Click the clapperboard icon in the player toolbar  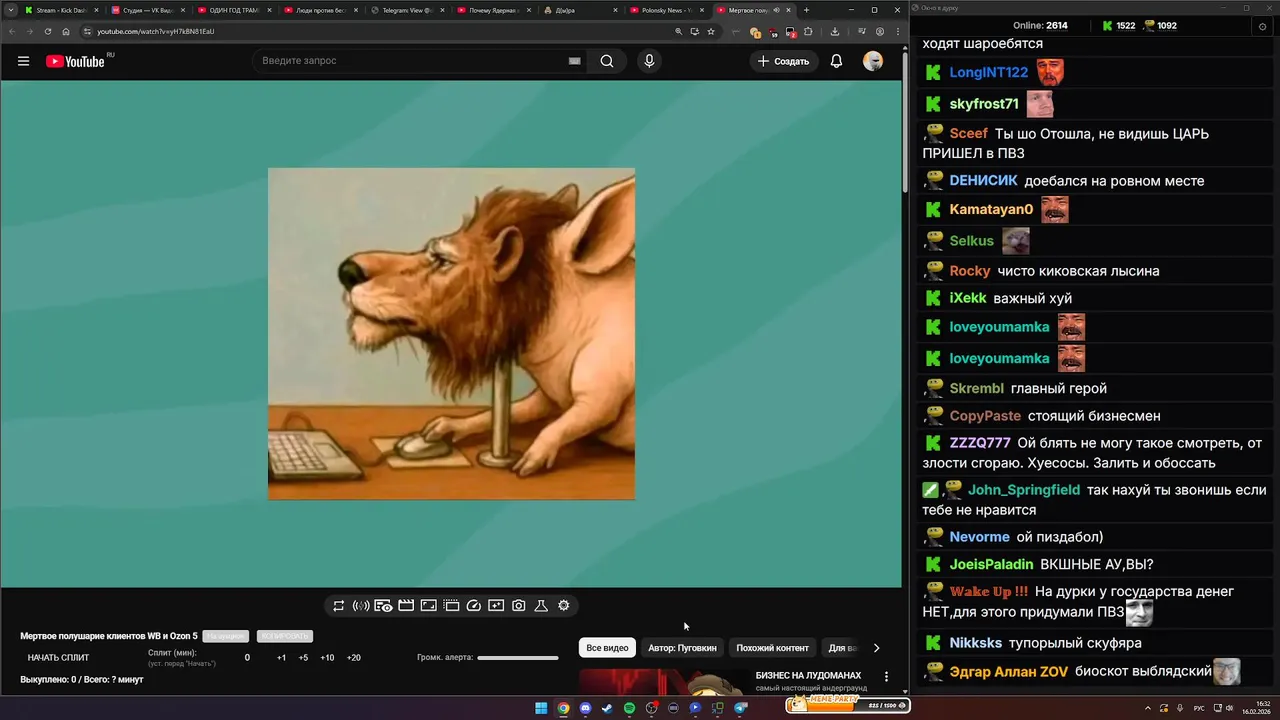tap(406, 606)
